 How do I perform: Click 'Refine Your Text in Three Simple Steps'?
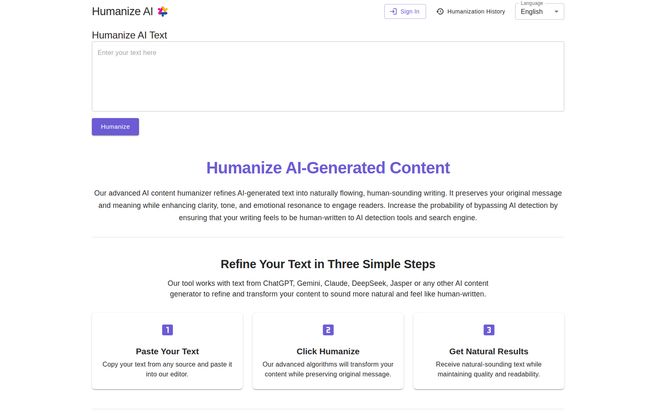click(328, 264)
